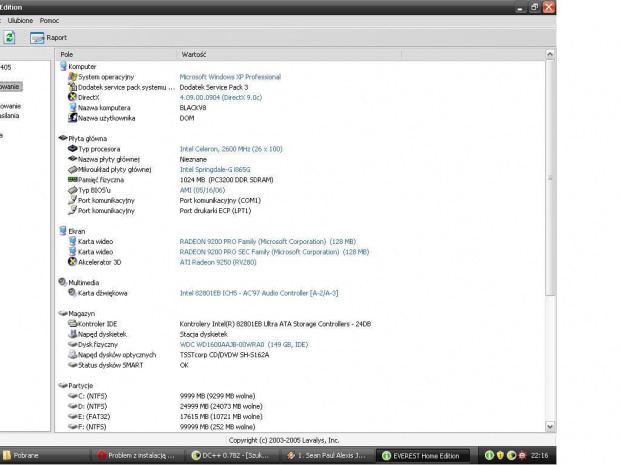This screenshot has height=465, width=620.
Task: Click the yellow security shield tray icon
Action: [500, 456]
